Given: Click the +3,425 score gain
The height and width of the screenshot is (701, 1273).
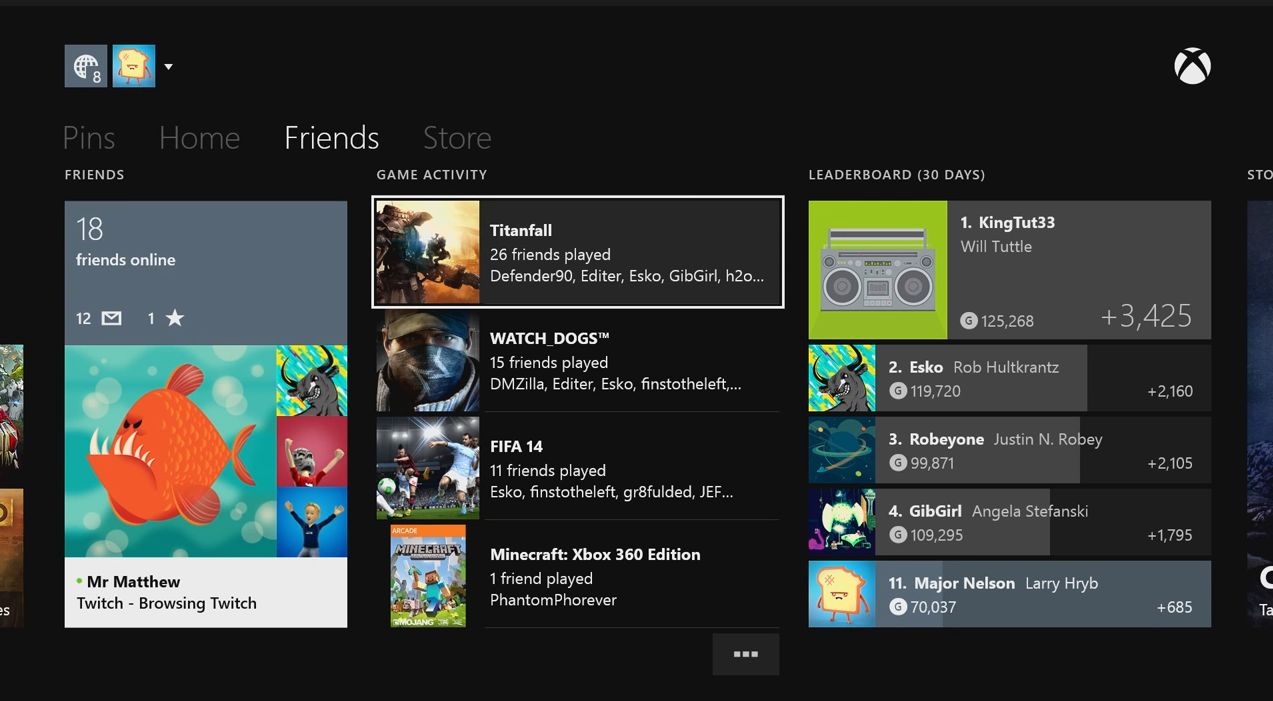Looking at the screenshot, I should (x=1146, y=316).
